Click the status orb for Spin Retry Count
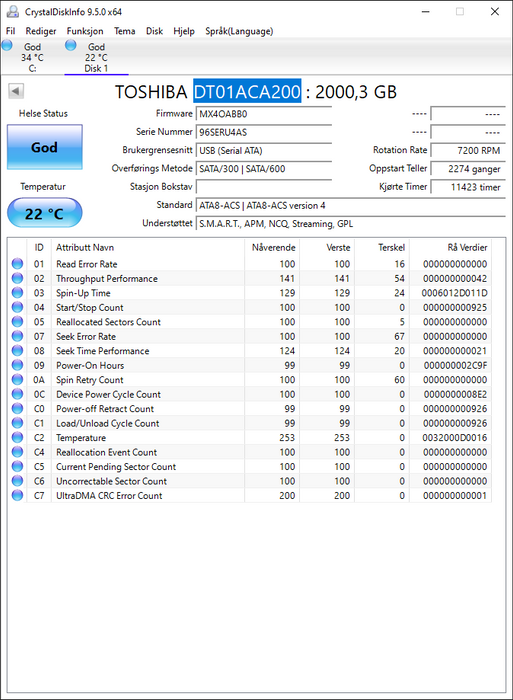Viewport: 513px width, 700px height. click(17, 379)
